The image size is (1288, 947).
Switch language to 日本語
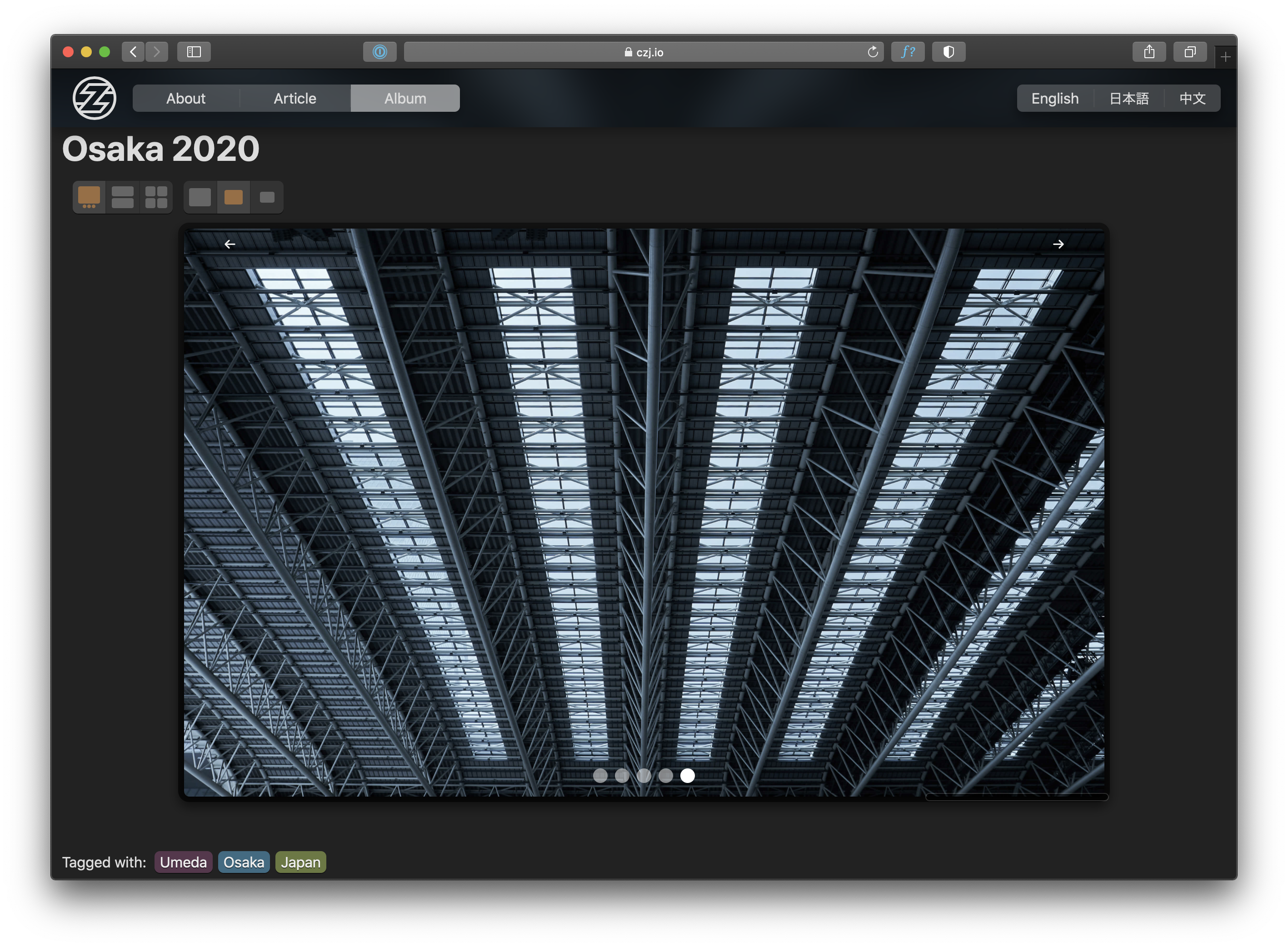pos(1128,99)
